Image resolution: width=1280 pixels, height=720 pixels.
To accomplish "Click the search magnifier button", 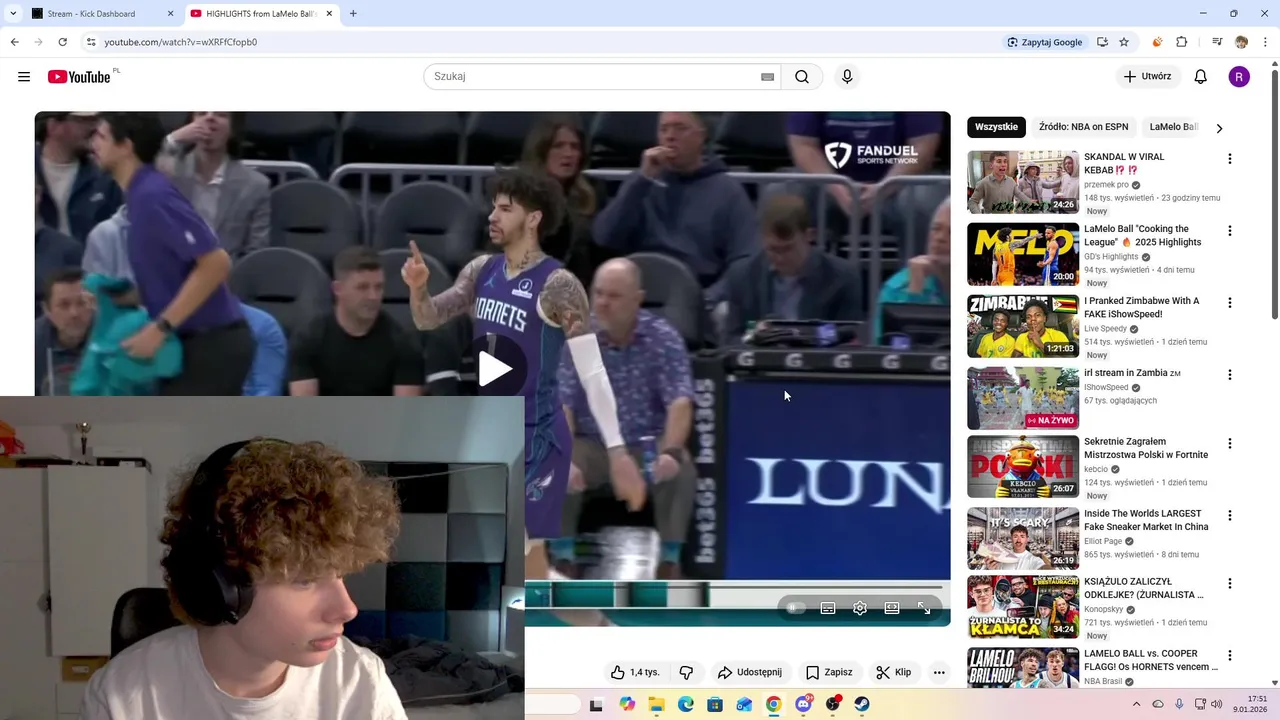I will pos(802,77).
